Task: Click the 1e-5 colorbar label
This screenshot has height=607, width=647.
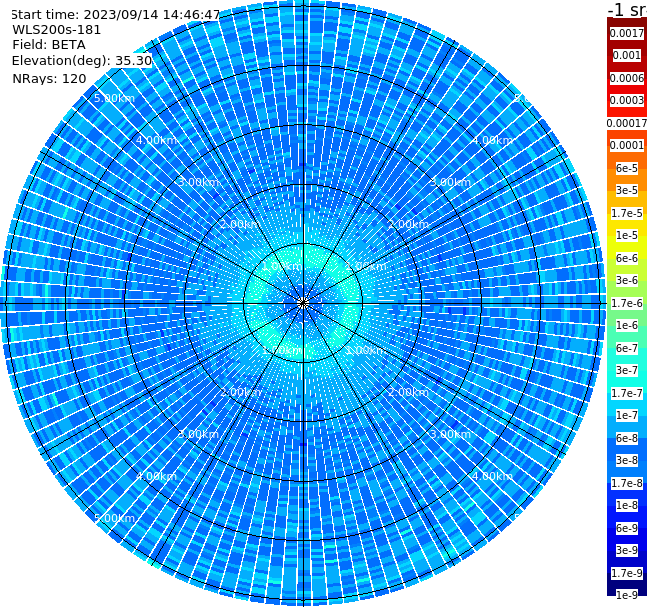Action: pyautogui.click(x=627, y=235)
